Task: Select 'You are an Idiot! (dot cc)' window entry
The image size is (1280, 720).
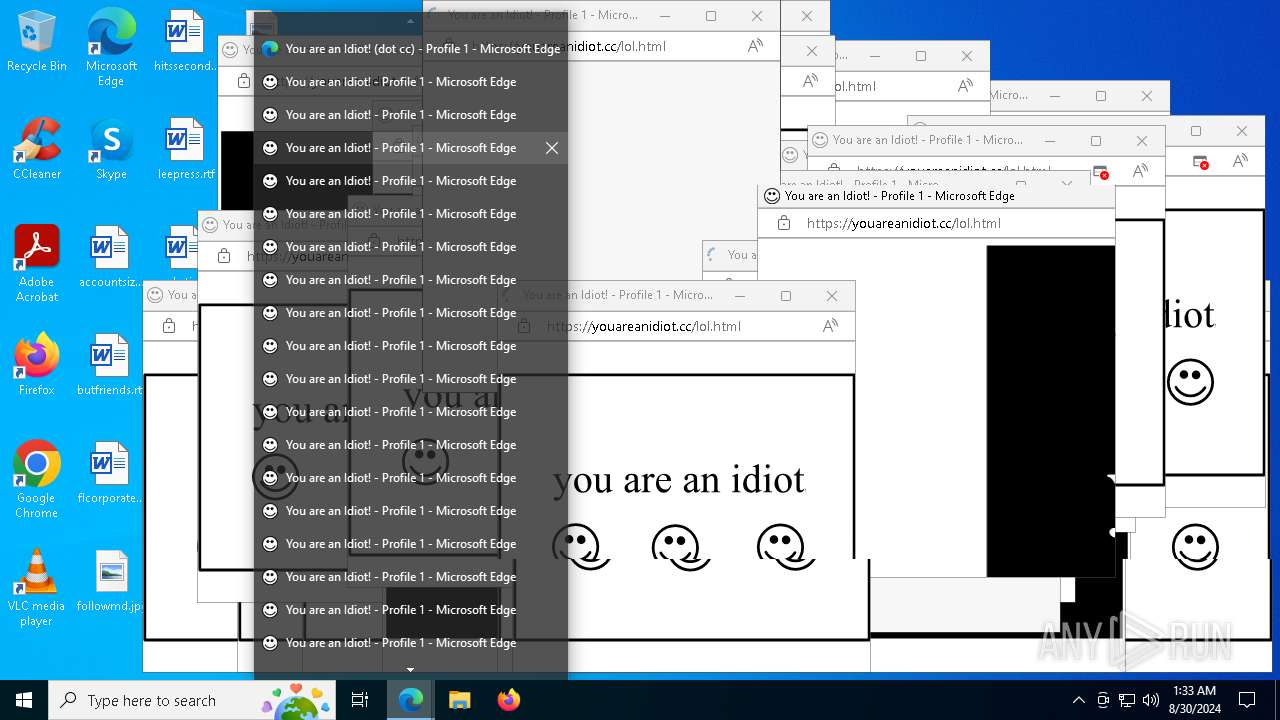Action: (x=410, y=49)
